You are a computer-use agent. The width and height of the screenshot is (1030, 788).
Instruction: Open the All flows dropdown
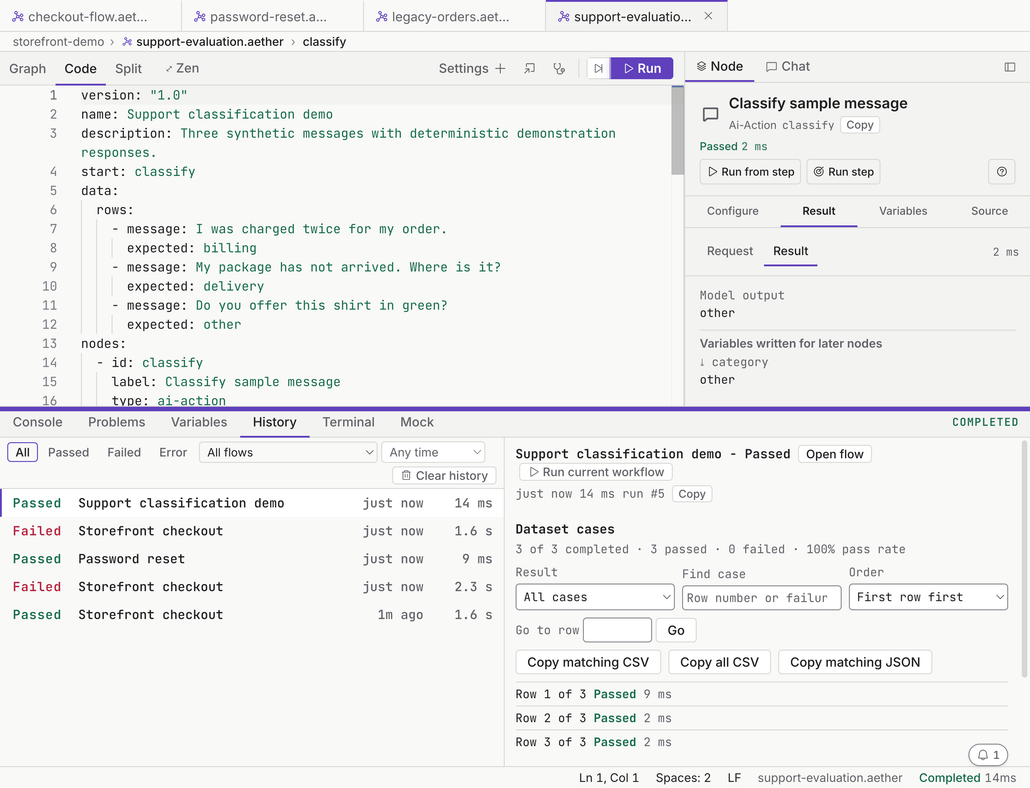pos(288,452)
